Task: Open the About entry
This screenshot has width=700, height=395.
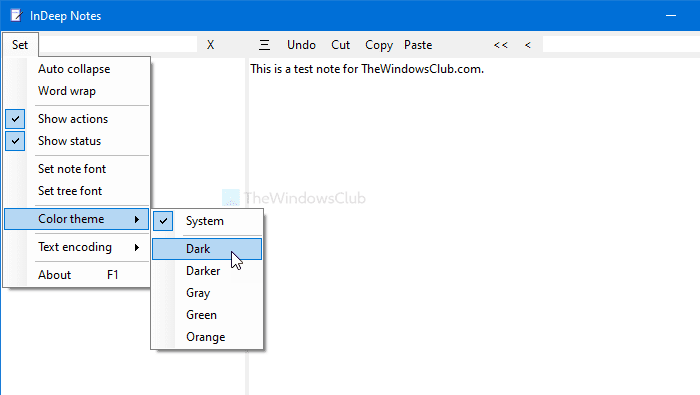Action: (x=77, y=275)
